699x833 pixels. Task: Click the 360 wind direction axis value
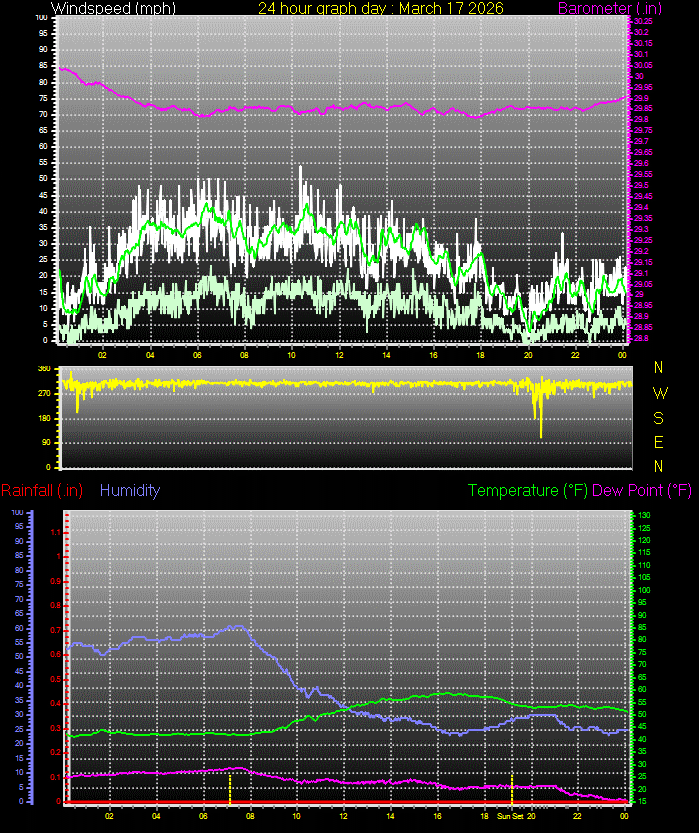pyautogui.click(x=44, y=369)
